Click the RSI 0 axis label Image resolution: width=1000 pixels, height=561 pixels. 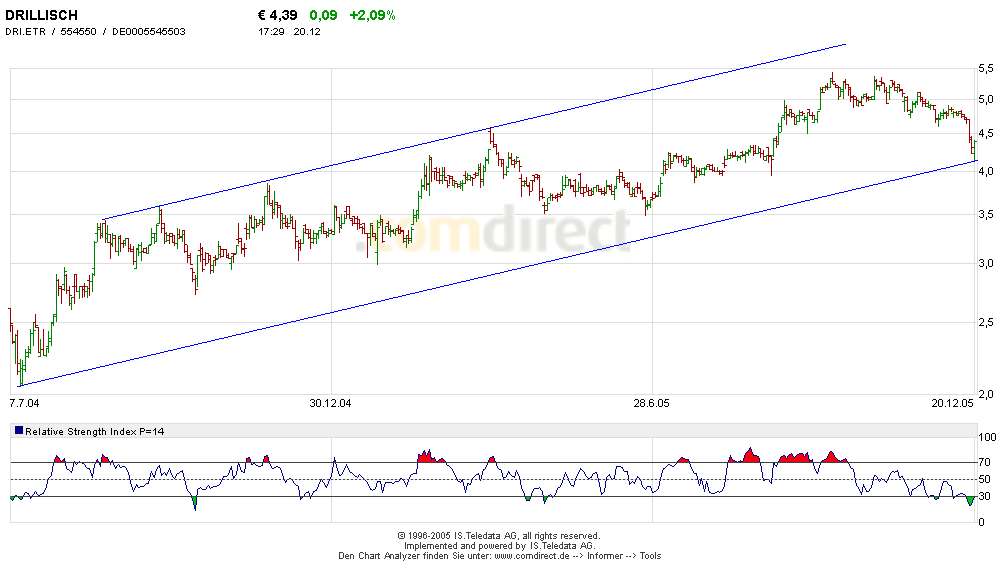coord(982,523)
